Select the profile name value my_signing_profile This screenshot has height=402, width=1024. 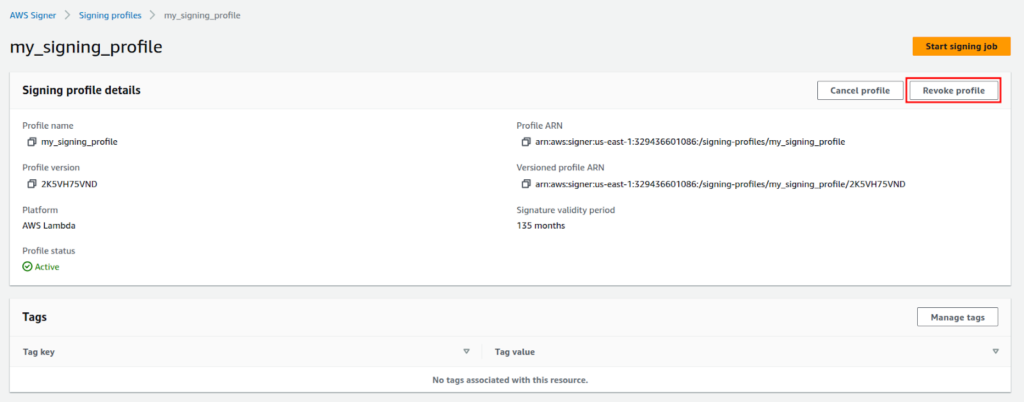[79, 142]
